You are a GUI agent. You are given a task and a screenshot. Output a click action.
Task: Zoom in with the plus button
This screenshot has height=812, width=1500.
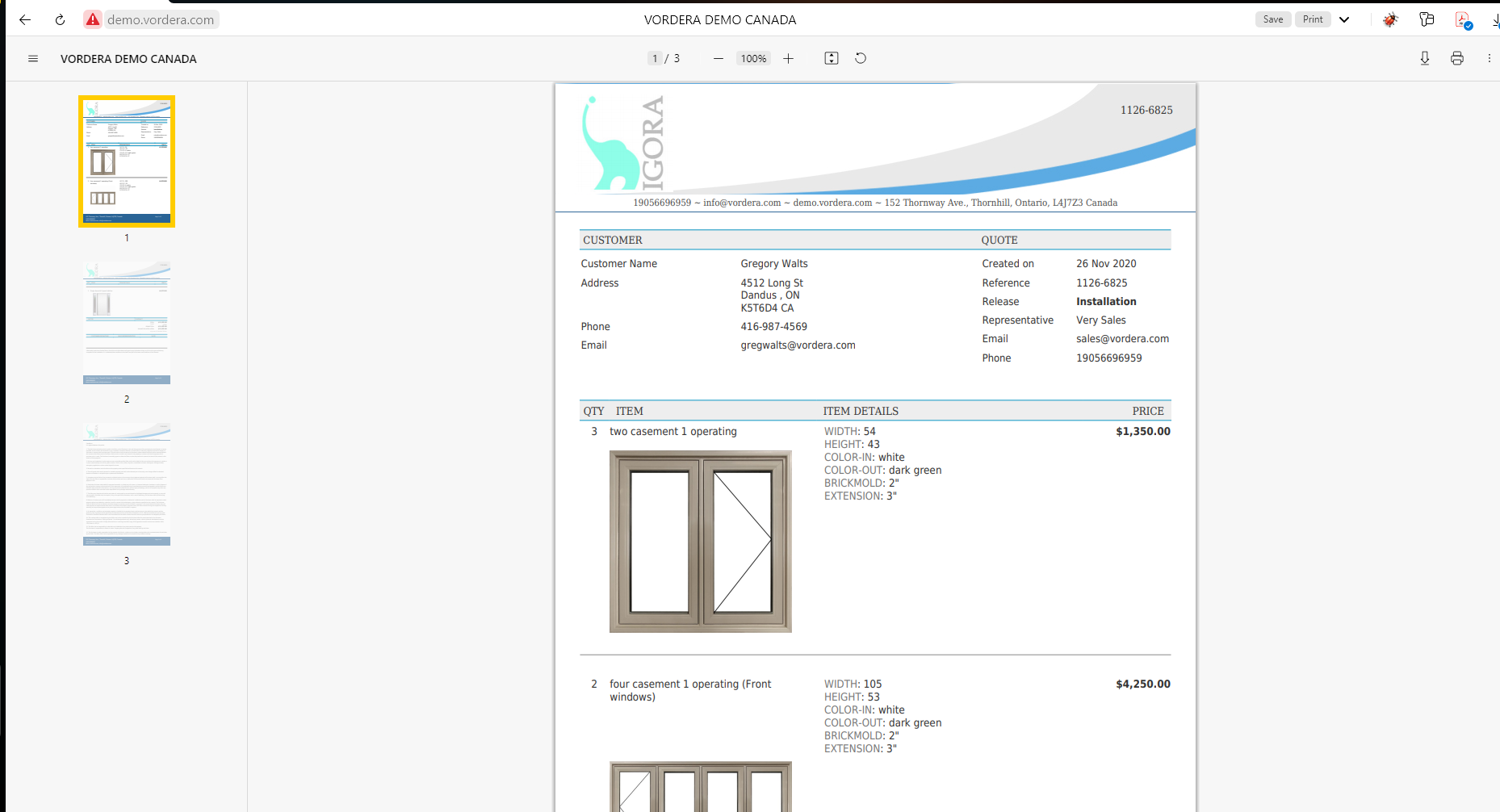(x=788, y=59)
